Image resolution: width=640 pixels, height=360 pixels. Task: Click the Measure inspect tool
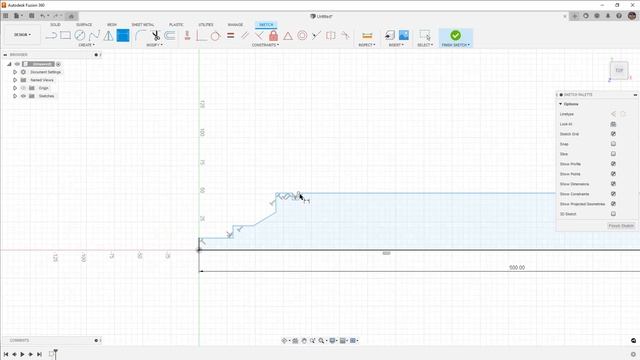click(x=367, y=36)
